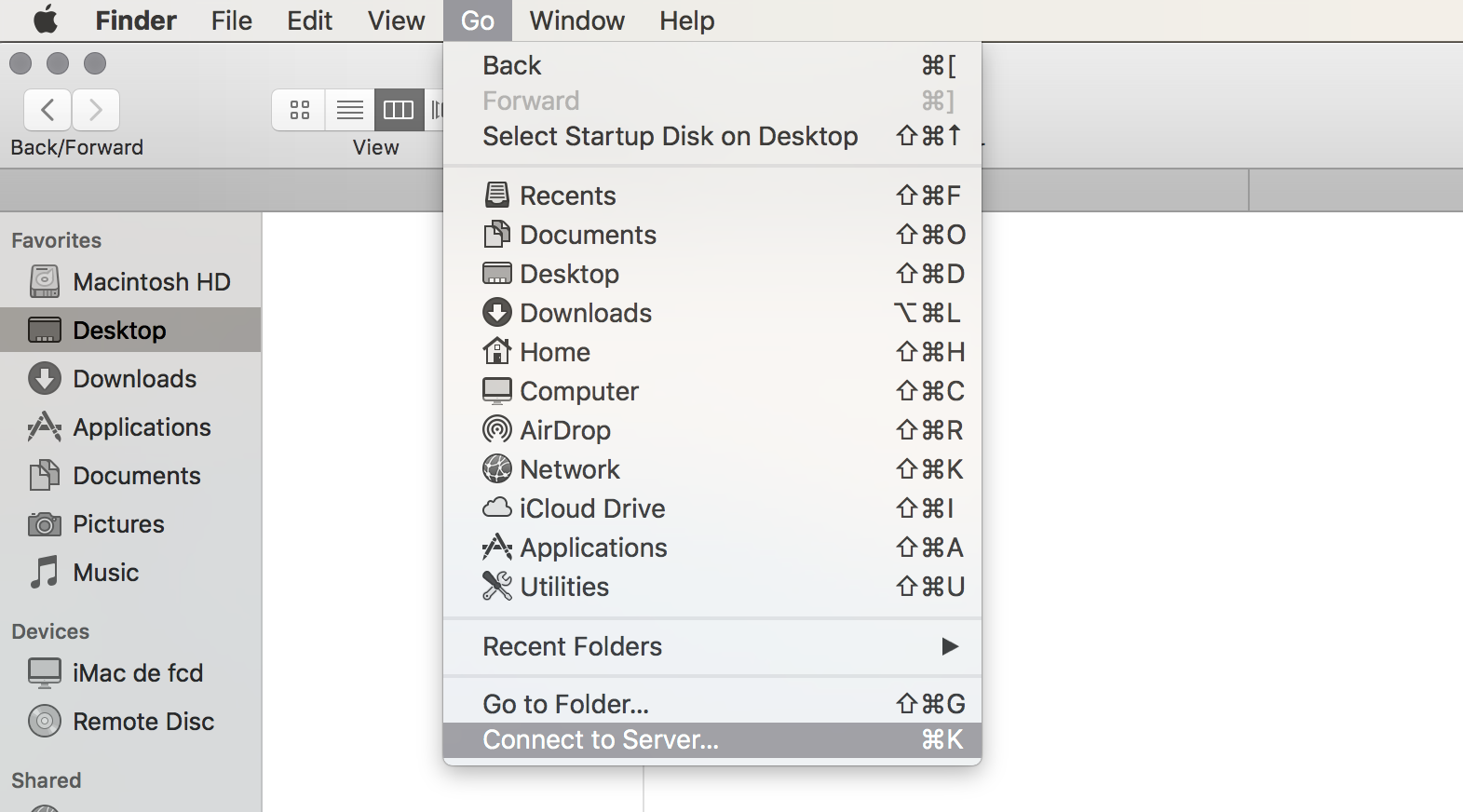Expand the Recent Folders submenu
The height and width of the screenshot is (812, 1463).
click(712, 646)
